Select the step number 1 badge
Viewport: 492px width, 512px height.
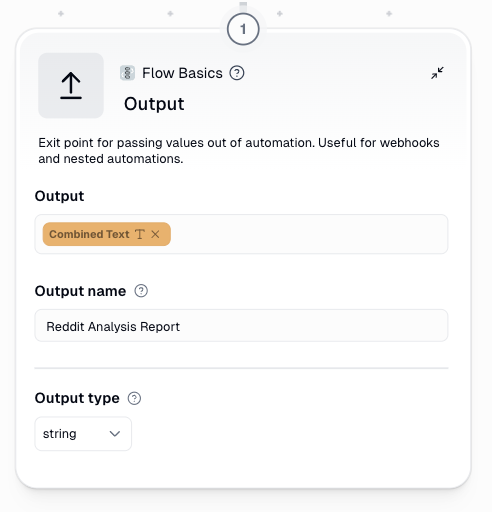click(x=243, y=29)
